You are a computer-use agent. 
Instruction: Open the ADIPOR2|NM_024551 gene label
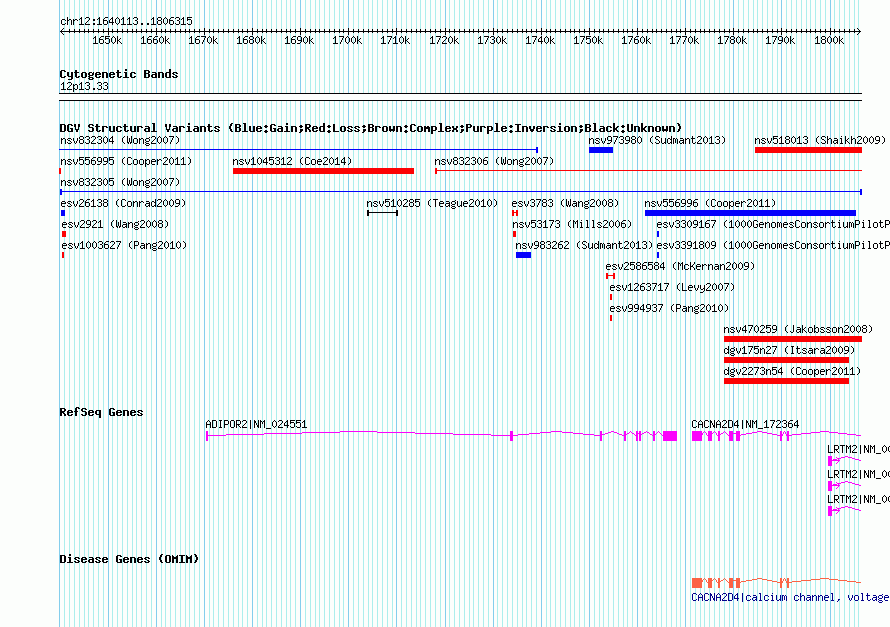click(x=256, y=424)
